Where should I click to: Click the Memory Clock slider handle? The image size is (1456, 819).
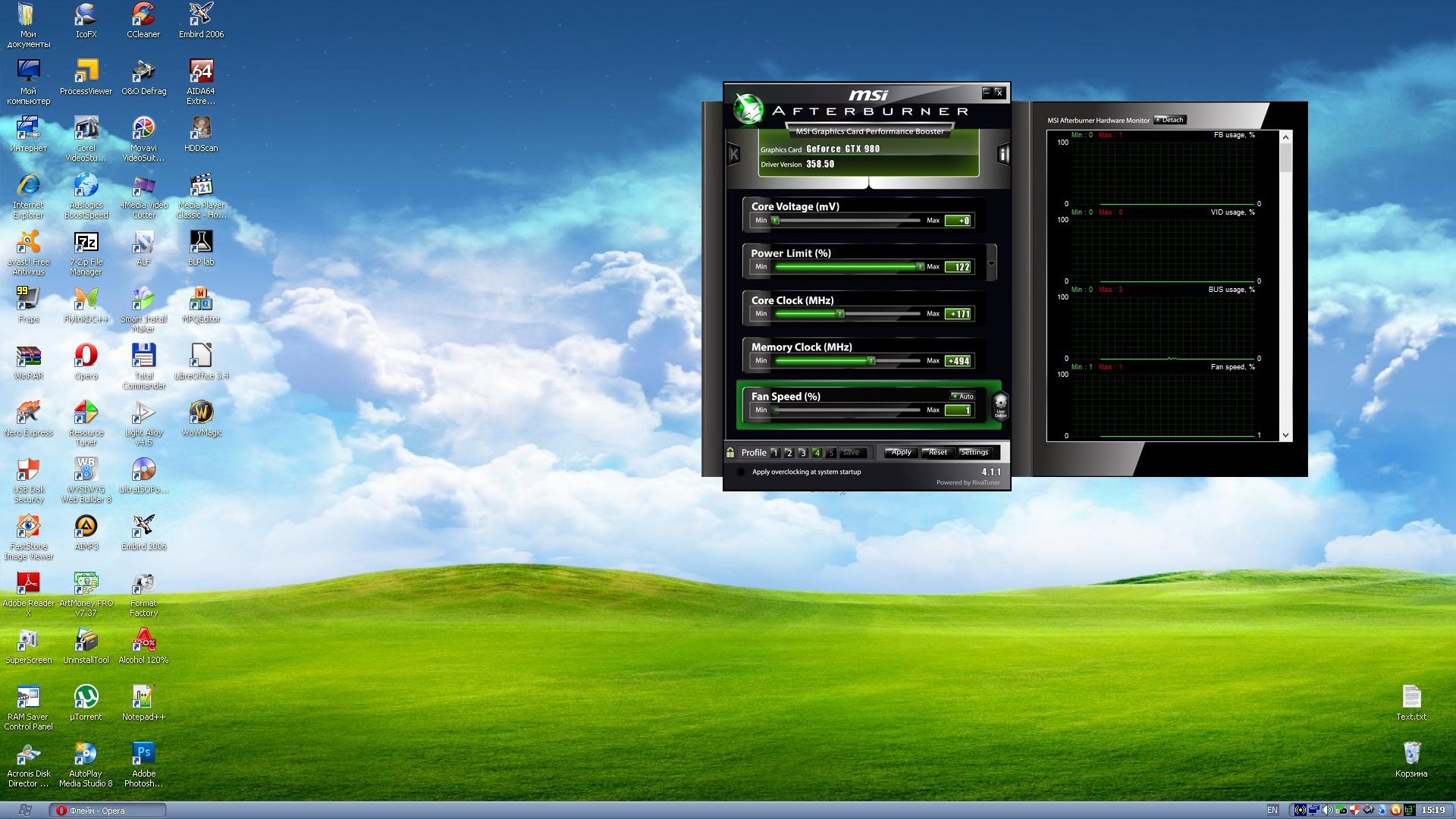pos(871,361)
